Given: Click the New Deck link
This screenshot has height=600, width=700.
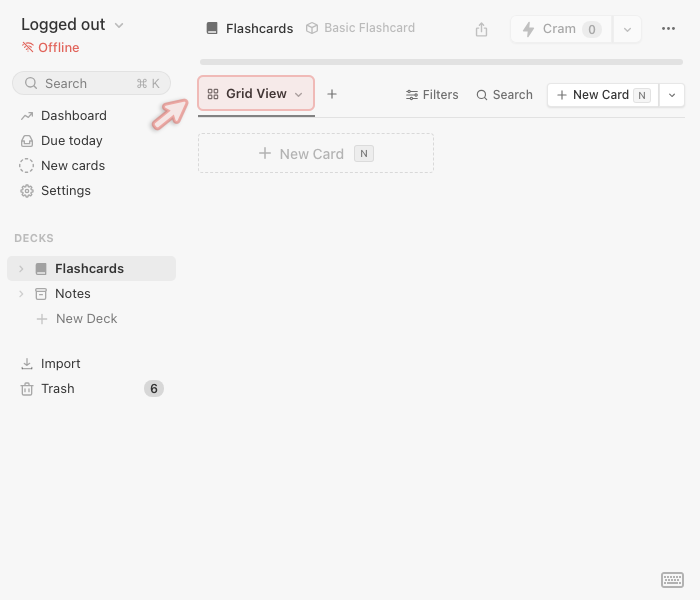Looking at the screenshot, I should (x=86, y=319).
